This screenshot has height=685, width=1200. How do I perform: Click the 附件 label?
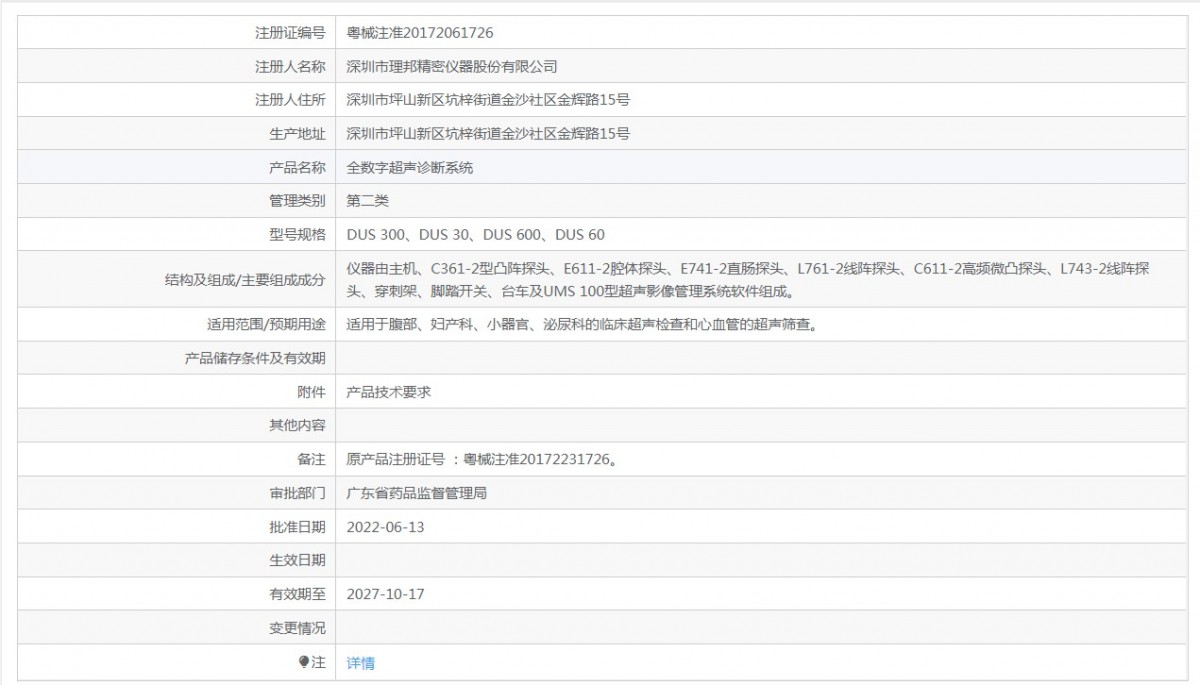[x=312, y=392]
